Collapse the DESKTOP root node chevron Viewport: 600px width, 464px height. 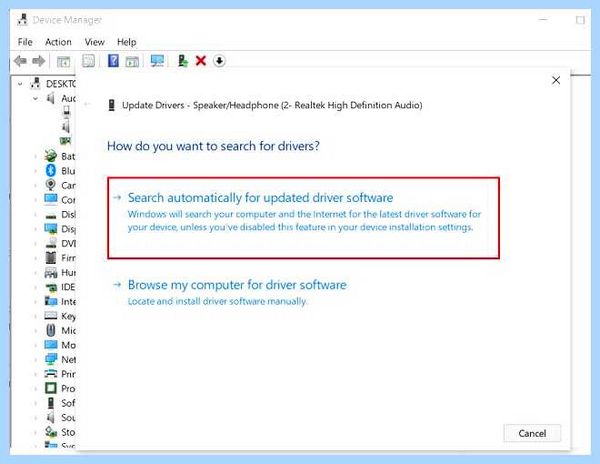20,84
